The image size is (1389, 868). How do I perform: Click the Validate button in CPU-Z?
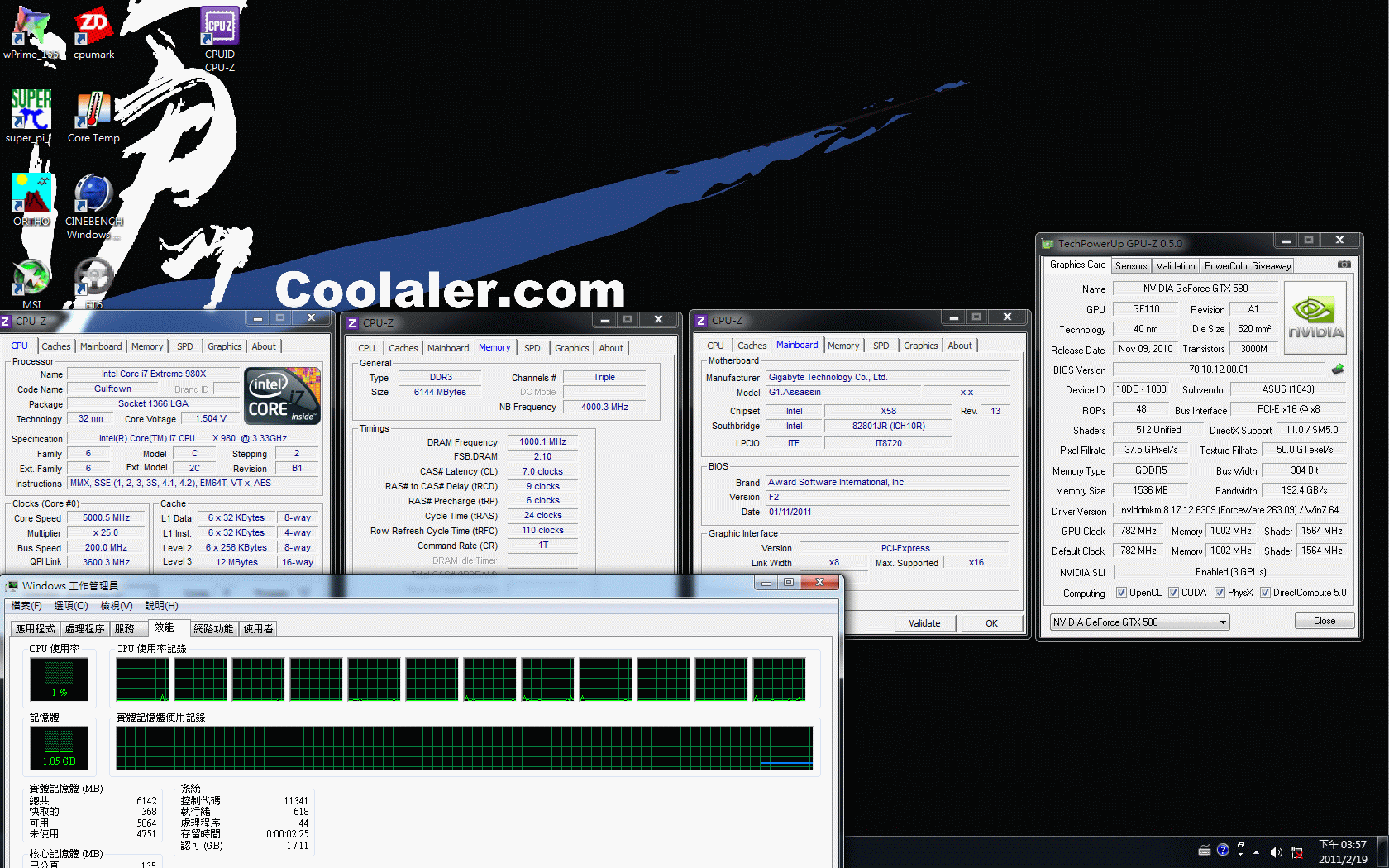coord(925,623)
